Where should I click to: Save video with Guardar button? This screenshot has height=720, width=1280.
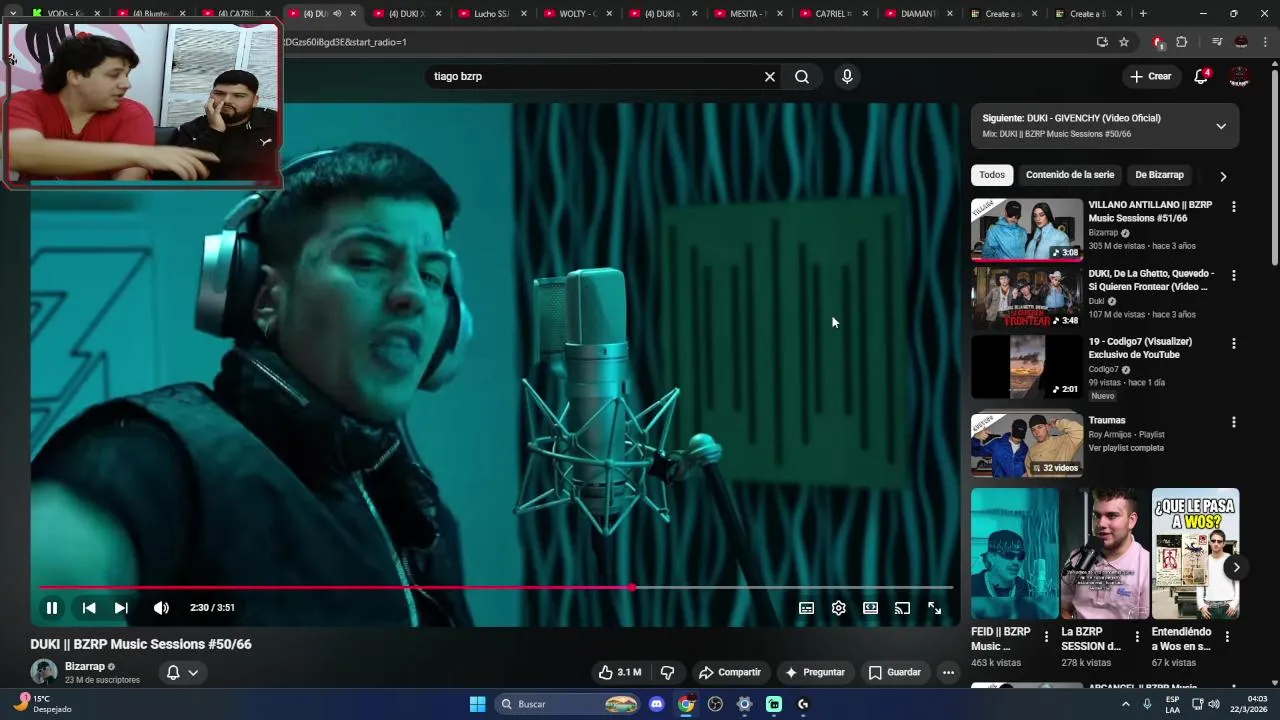(895, 672)
